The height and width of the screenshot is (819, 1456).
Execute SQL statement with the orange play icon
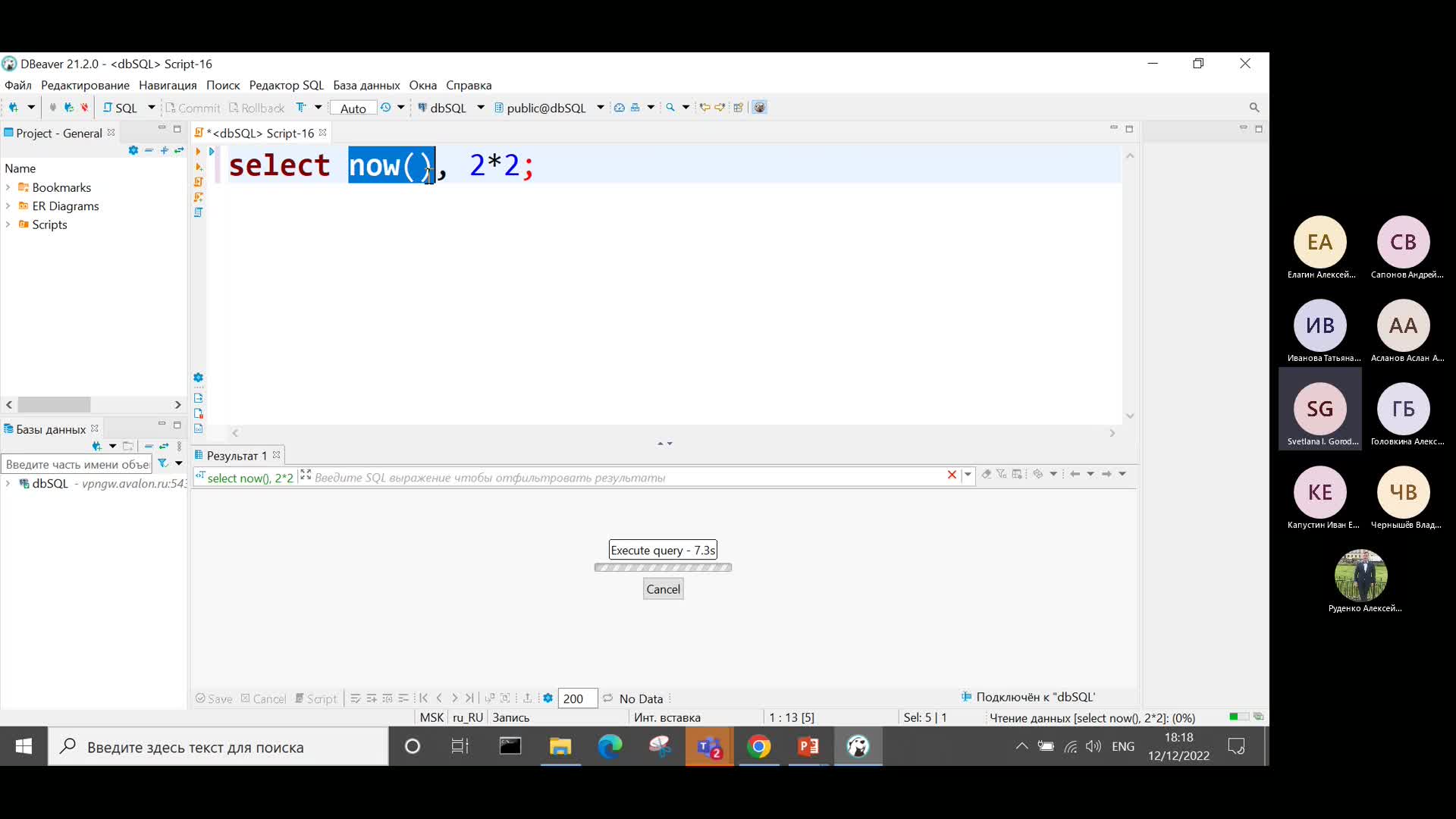pos(198,152)
